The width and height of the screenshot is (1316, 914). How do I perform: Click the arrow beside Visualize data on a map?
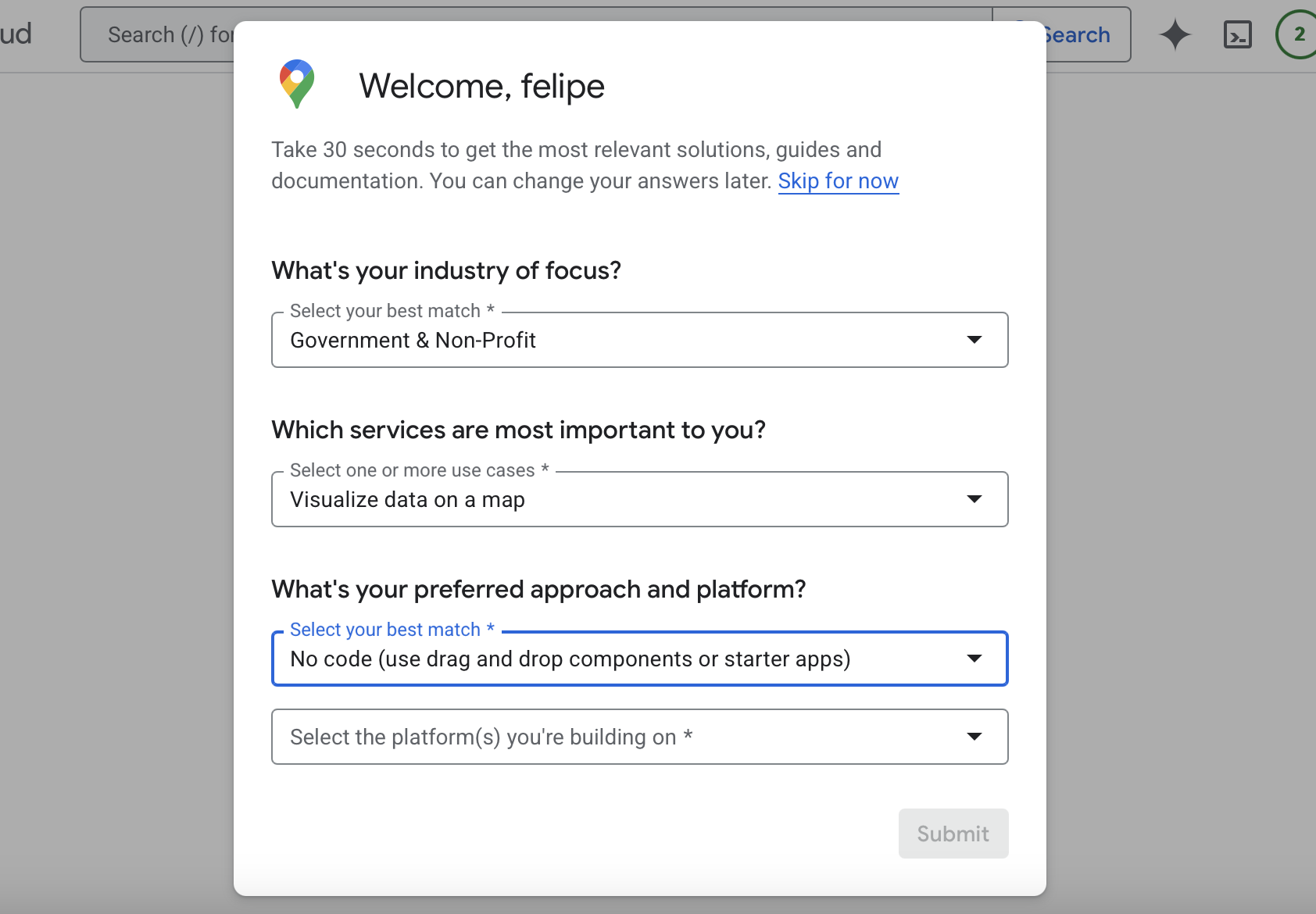click(974, 499)
